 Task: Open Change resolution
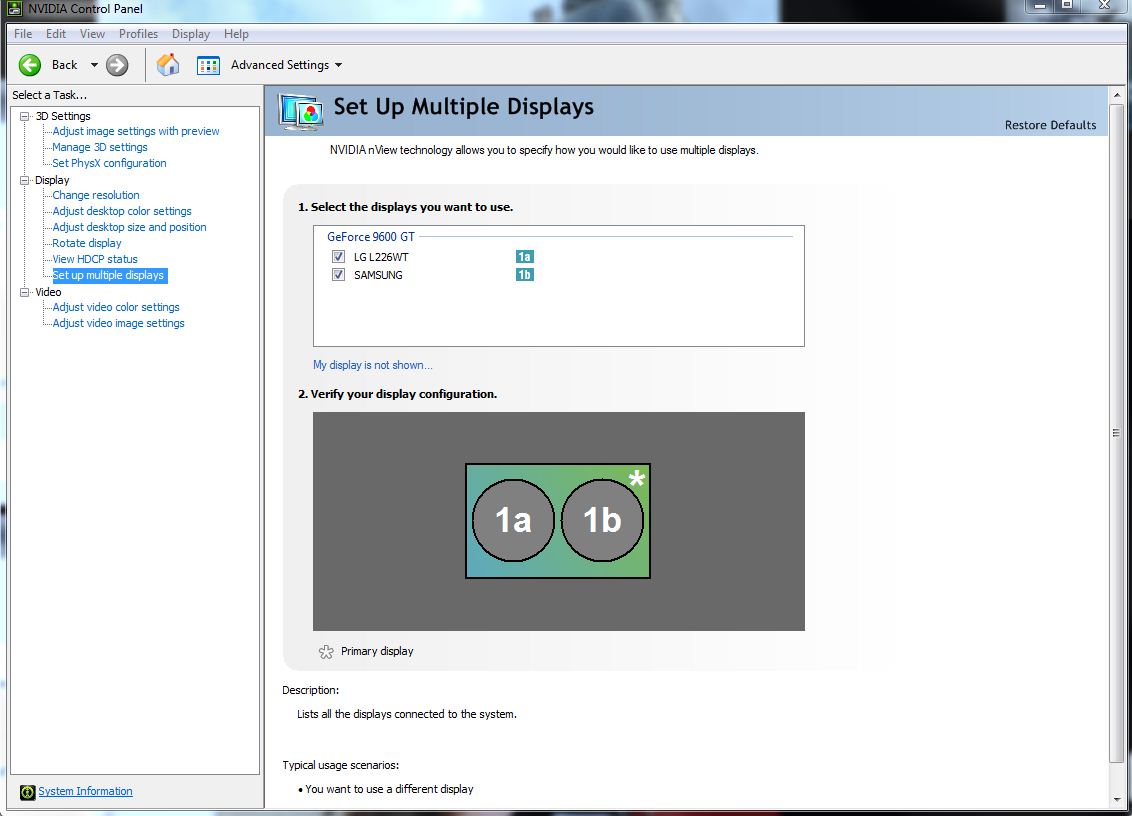coord(96,195)
